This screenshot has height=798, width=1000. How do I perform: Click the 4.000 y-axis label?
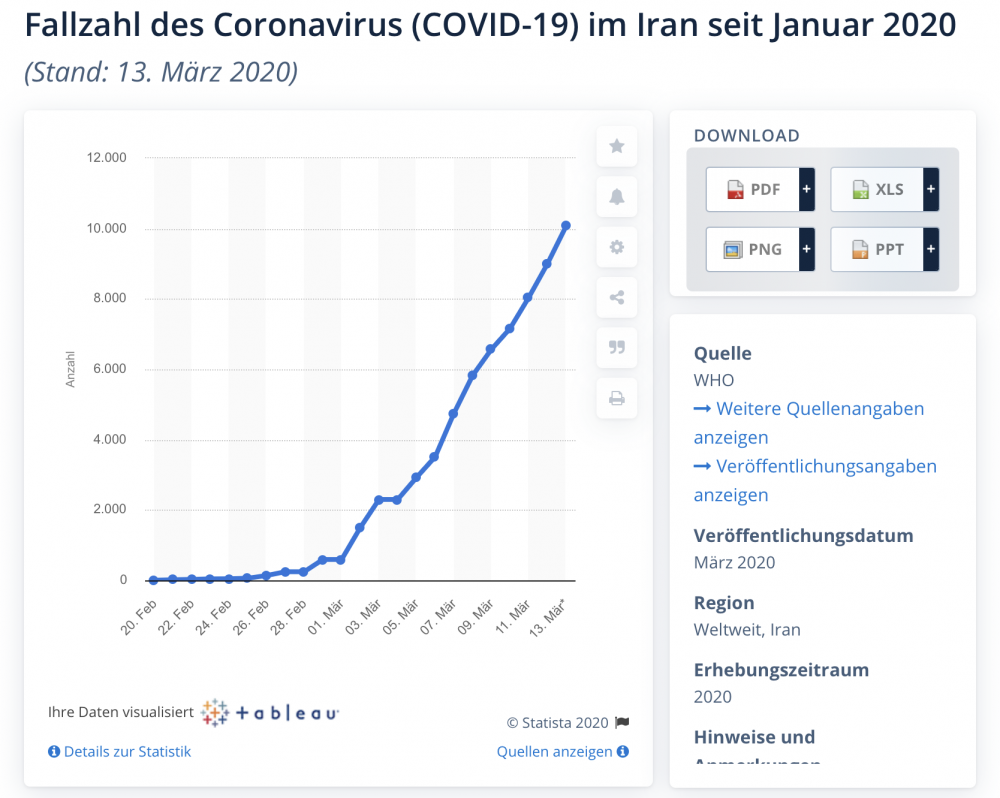click(x=110, y=440)
